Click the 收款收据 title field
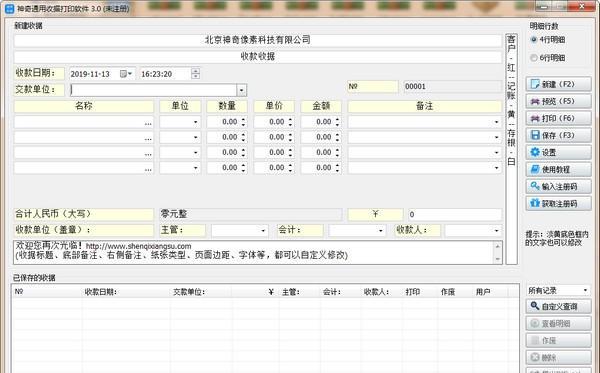Screen dimensions: 600x373 tap(258, 57)
